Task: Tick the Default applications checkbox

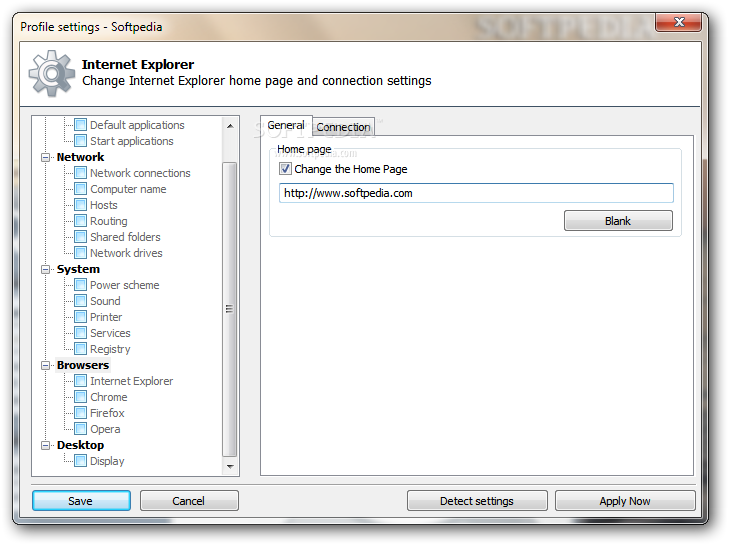Action: [80, 125]
